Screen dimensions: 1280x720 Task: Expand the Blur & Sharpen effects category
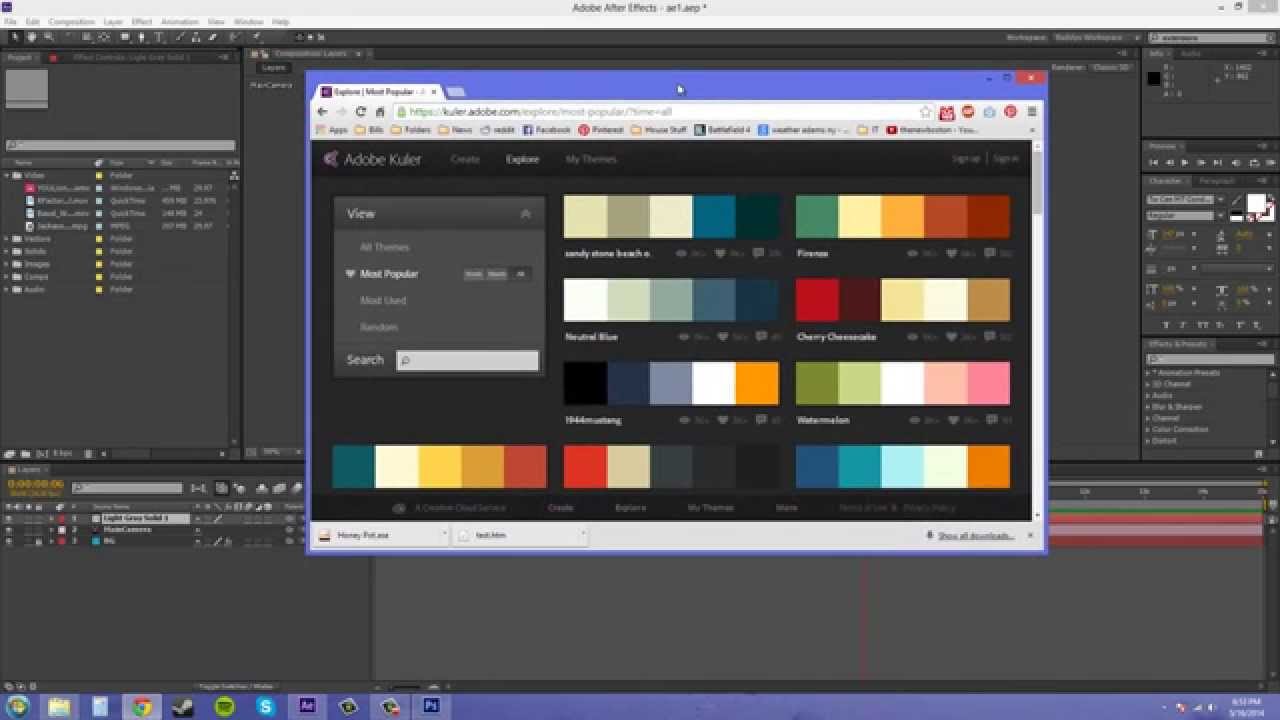[x=1148, y=407]
